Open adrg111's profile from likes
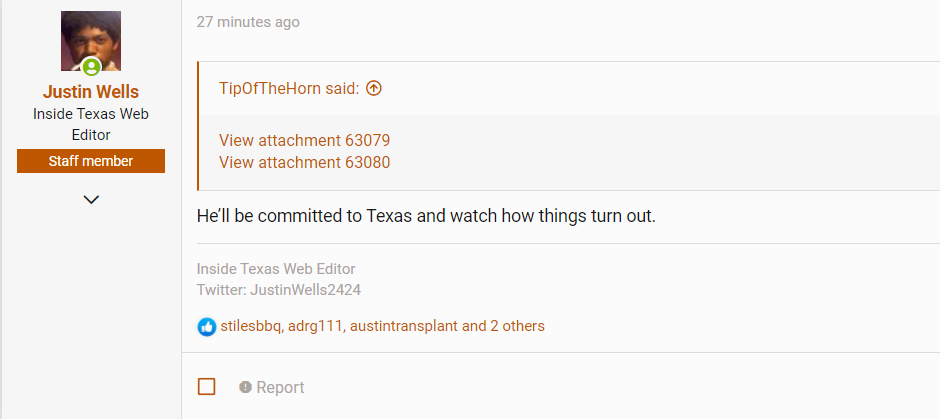The image size is (940, 419). pyautogui.click(x=315, y=326)
